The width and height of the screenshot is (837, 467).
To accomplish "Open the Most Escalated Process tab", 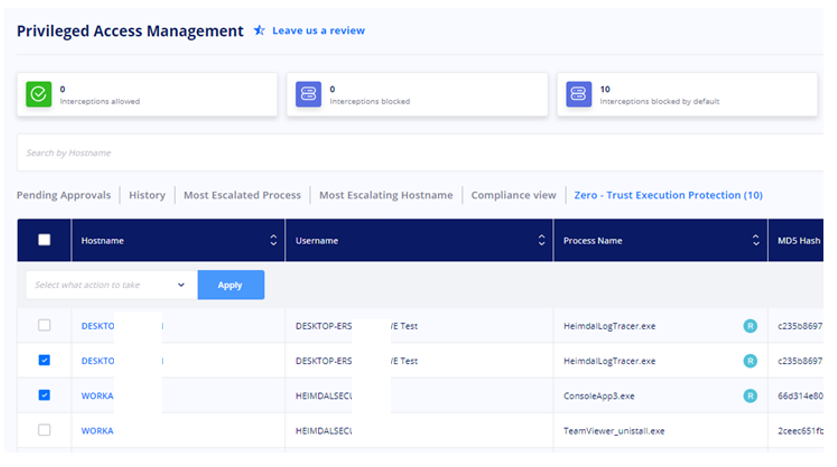I will (x=242, y=195).
